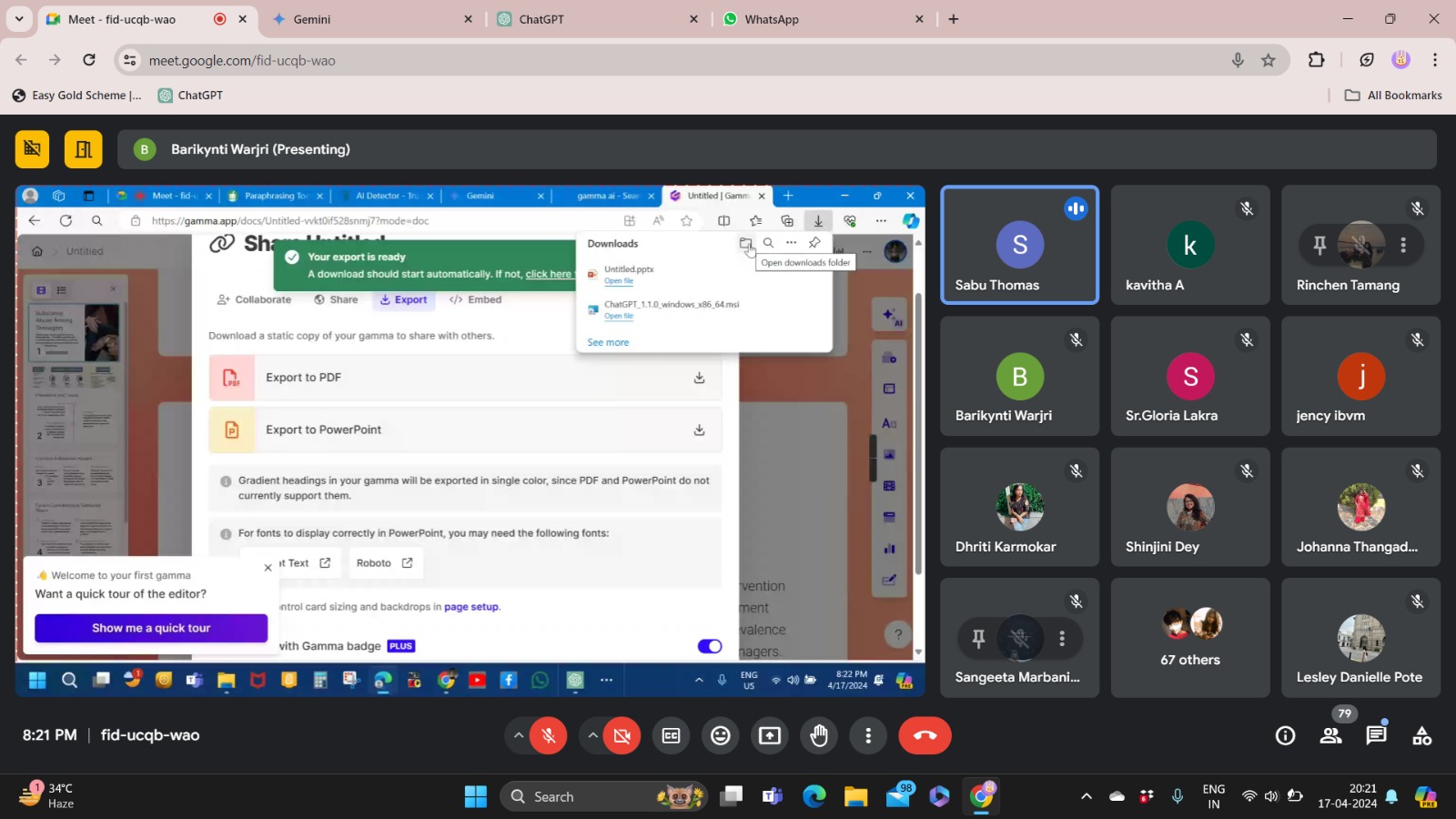1456x819 pixels.
Task: Open Chrome tab search dropdown arrow
Action: [18, 18]
